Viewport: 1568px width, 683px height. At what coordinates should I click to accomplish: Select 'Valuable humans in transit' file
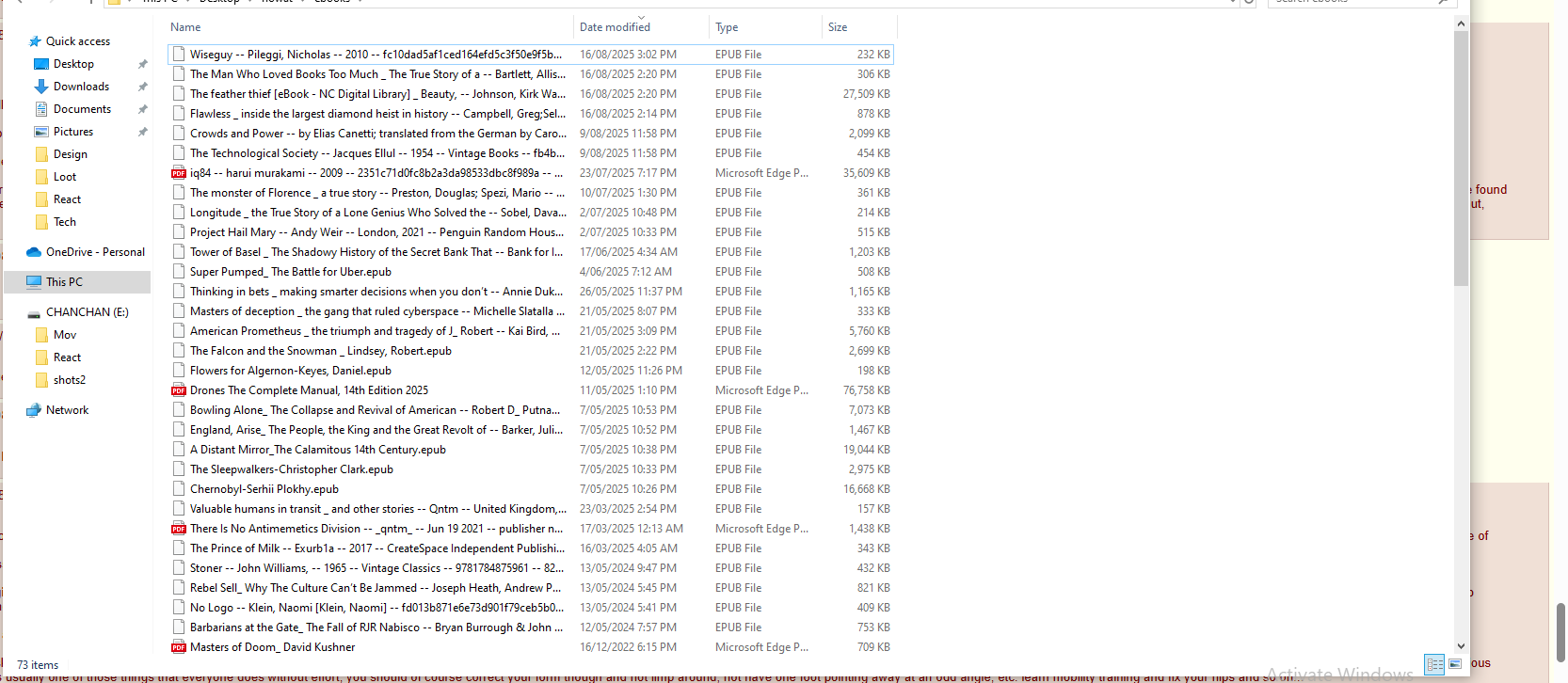[377, 509]
